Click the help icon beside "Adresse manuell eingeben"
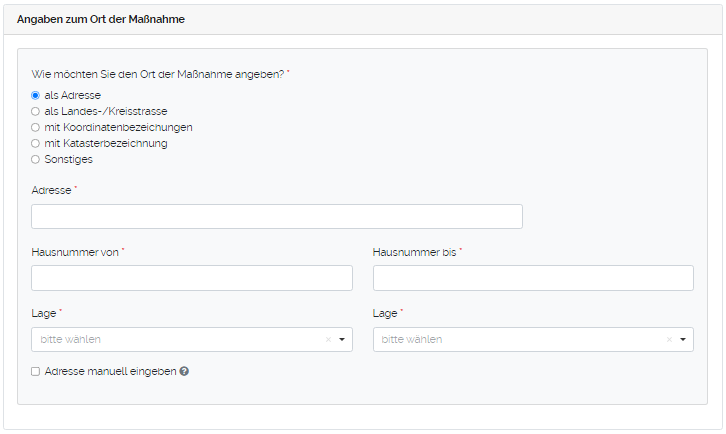Screen dimensions: 726x434 click(184, 371)
